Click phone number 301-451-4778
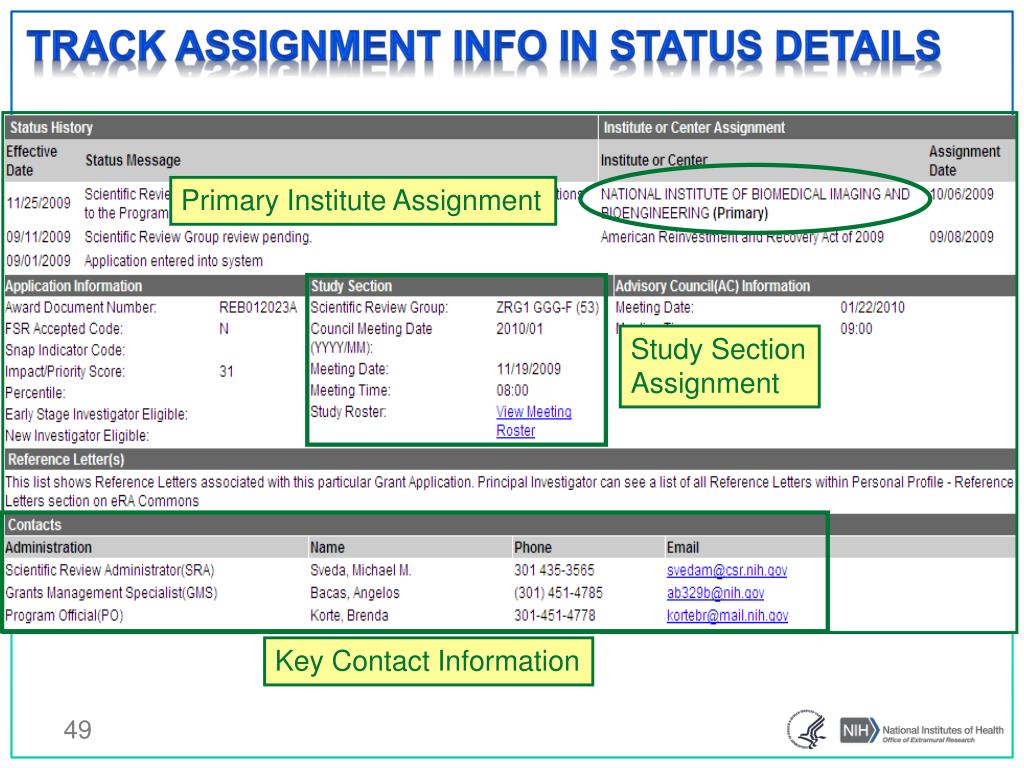The height and width of the screenshot is (768, 1024). [554, 615]
